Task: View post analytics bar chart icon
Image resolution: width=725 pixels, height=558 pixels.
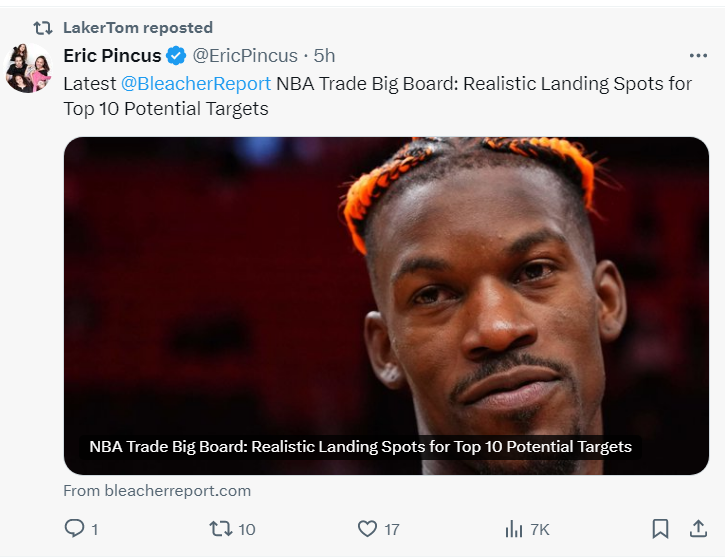Action: (x=514, y=529)
